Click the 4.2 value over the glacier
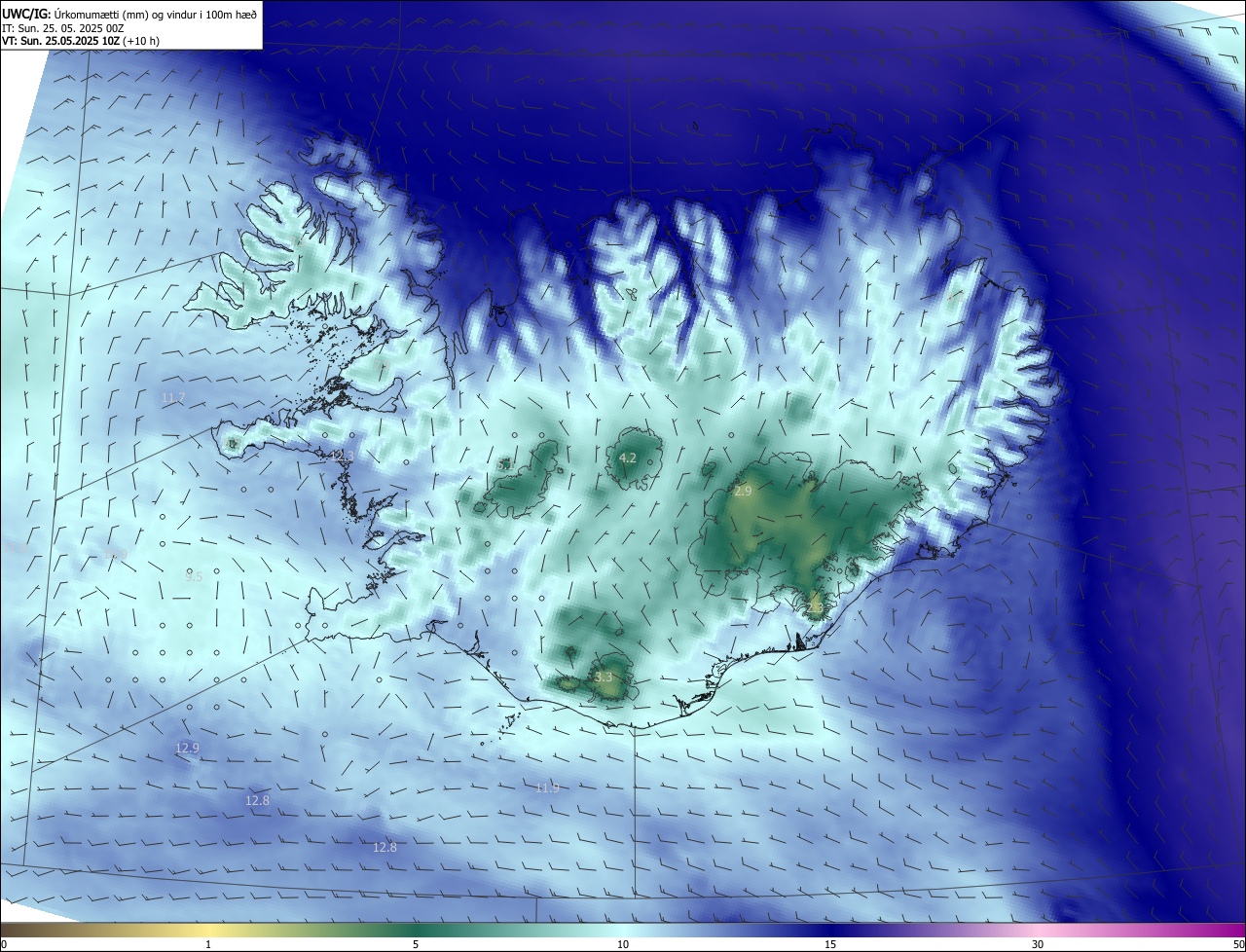Screen dimensions: 1246x952 (x=628, y=458)
